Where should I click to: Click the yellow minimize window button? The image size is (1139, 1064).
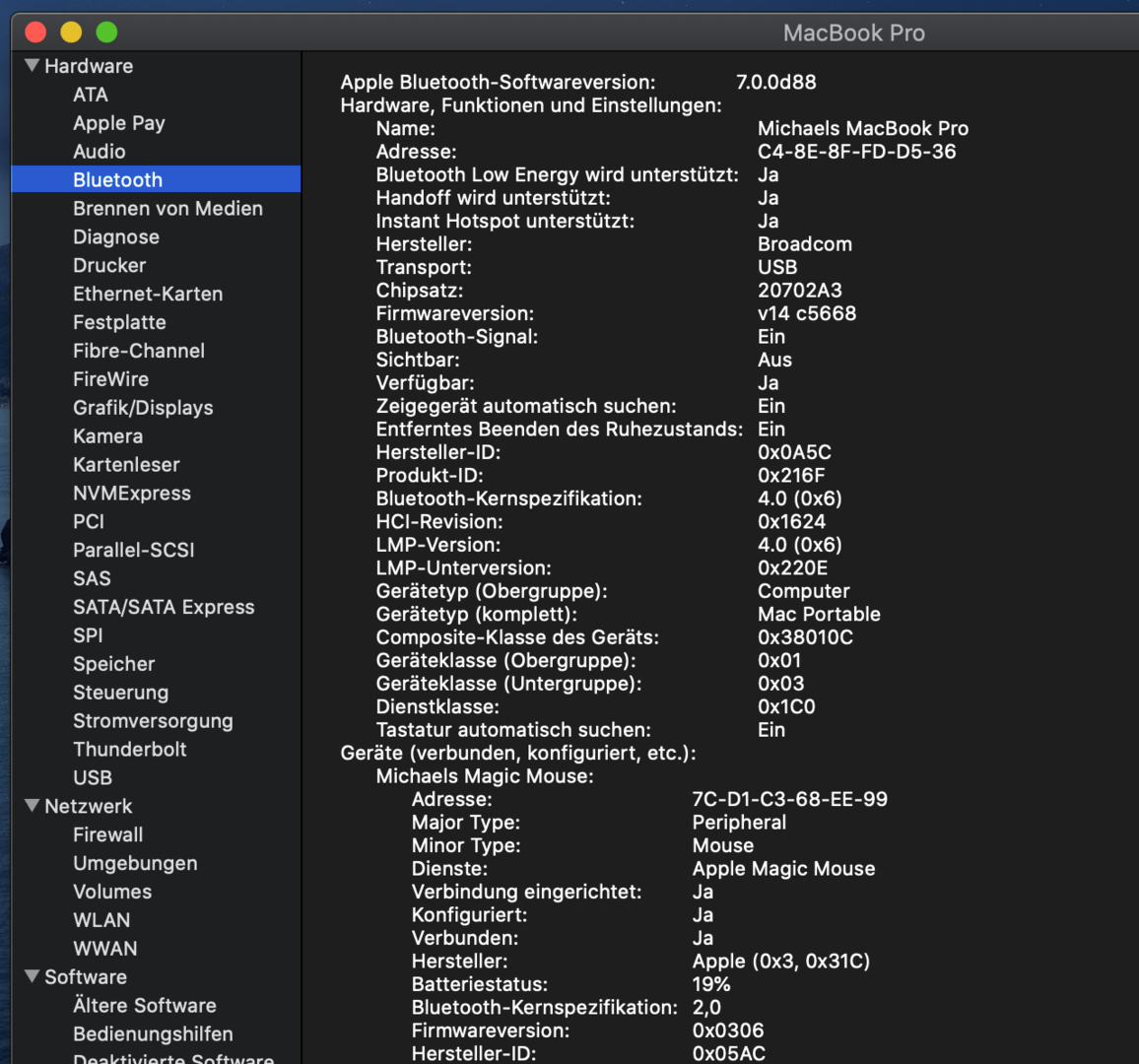tap(71, 33)
